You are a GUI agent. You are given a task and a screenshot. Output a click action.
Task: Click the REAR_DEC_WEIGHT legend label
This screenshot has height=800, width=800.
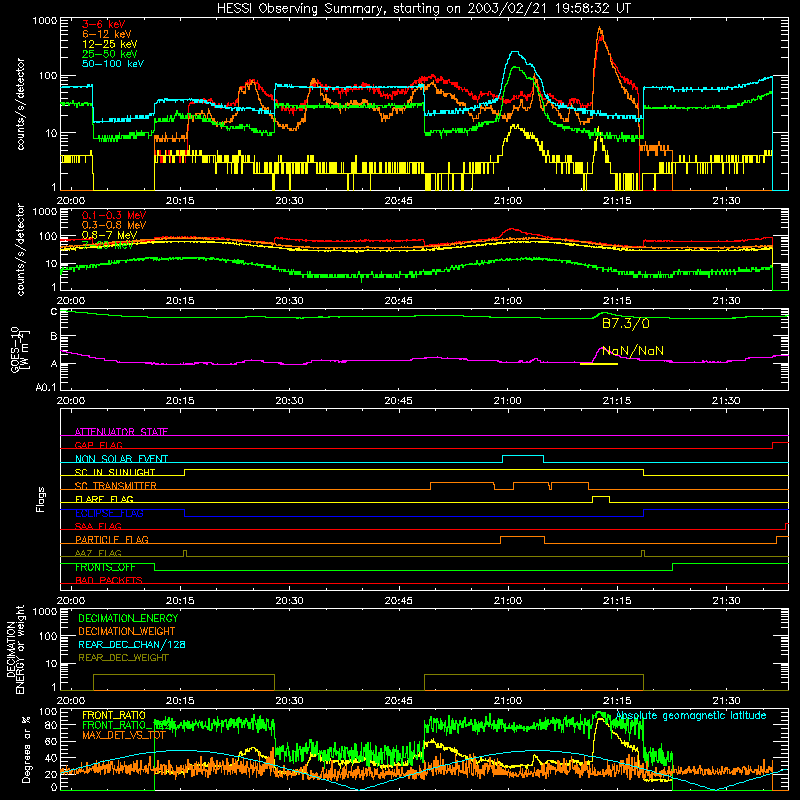(123, 658)
